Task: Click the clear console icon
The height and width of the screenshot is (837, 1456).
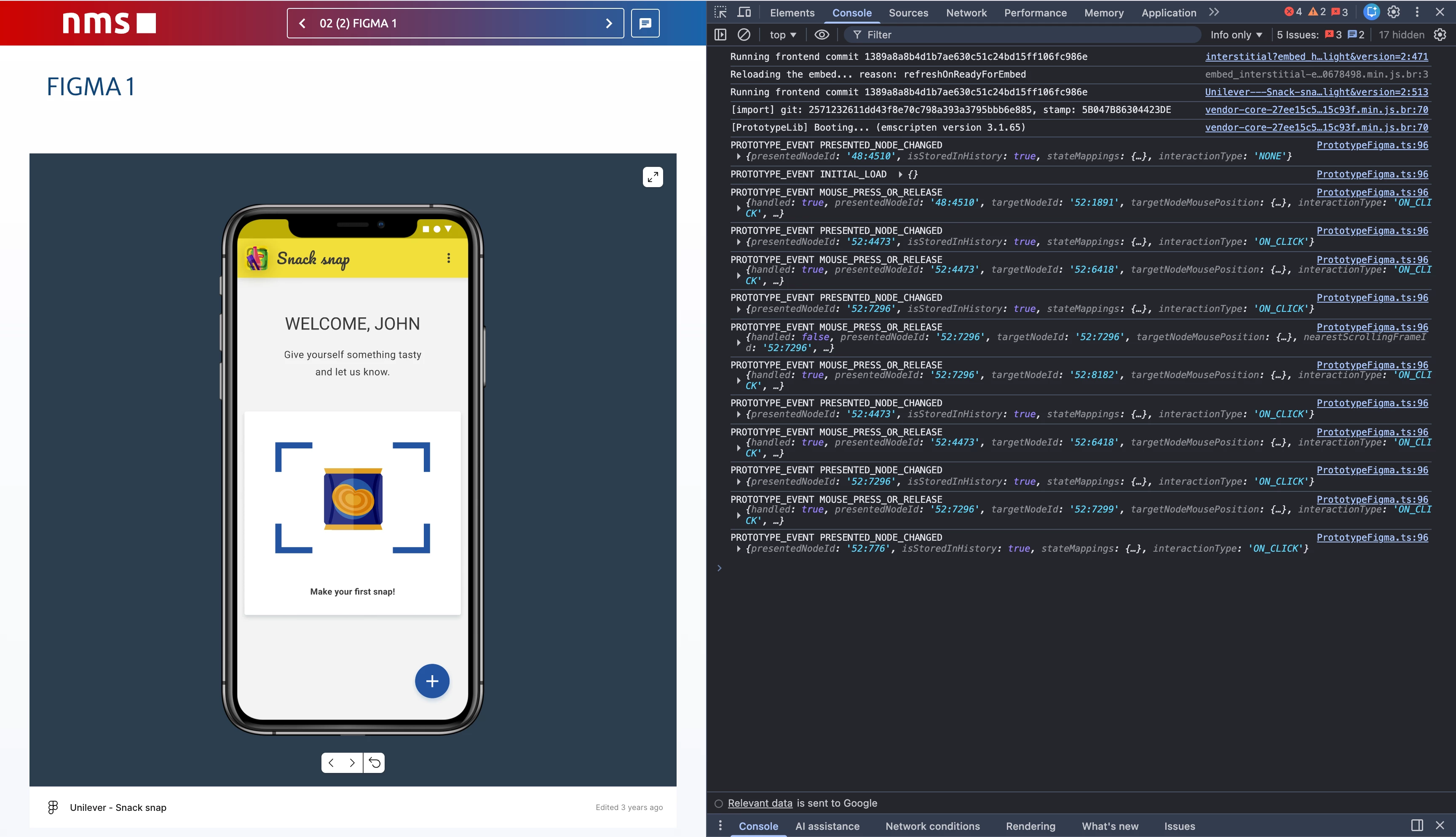Action: (744, 35)
